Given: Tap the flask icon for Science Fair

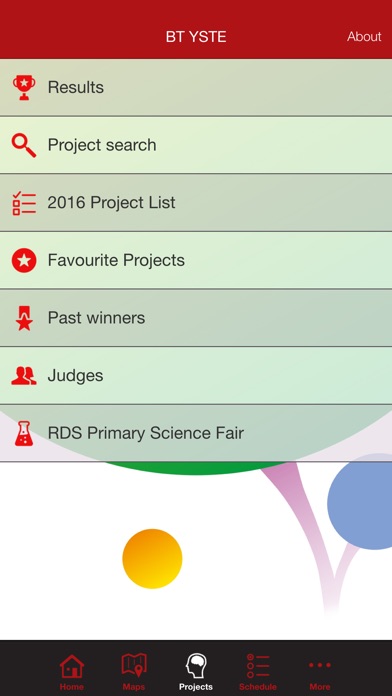Looking at the screenshot, I should coord(24,434).
